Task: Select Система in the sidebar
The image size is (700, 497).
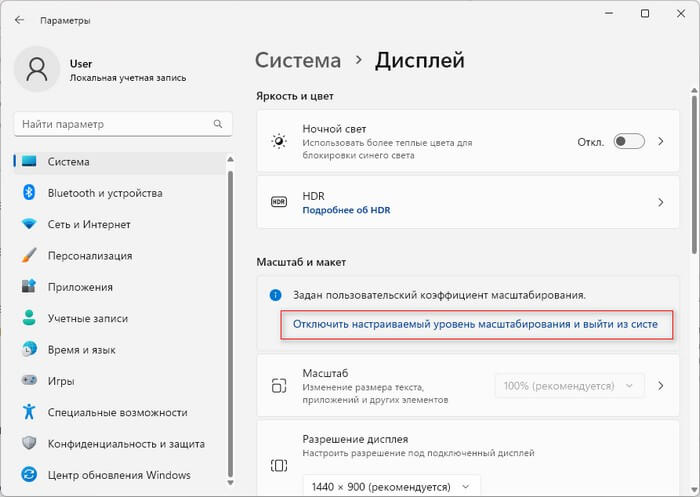Action: [x=120, y=162]
